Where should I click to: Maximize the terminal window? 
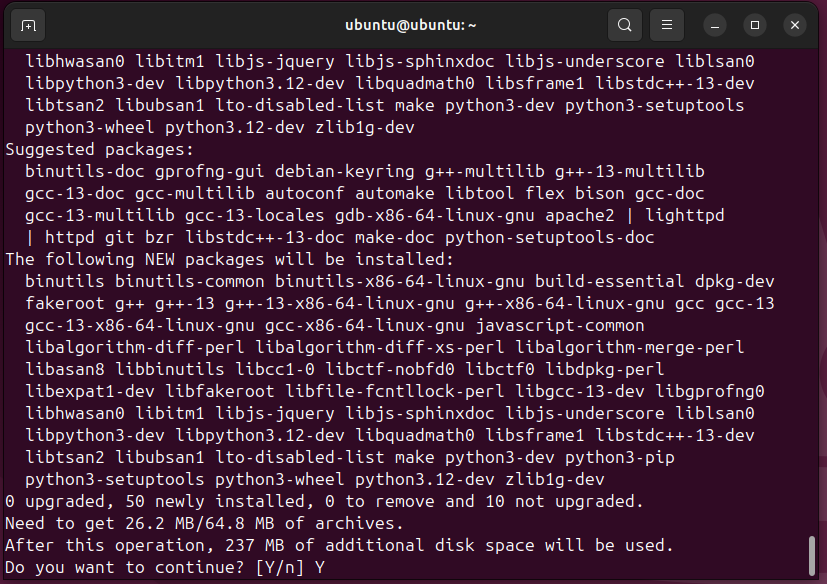point(755,25)
